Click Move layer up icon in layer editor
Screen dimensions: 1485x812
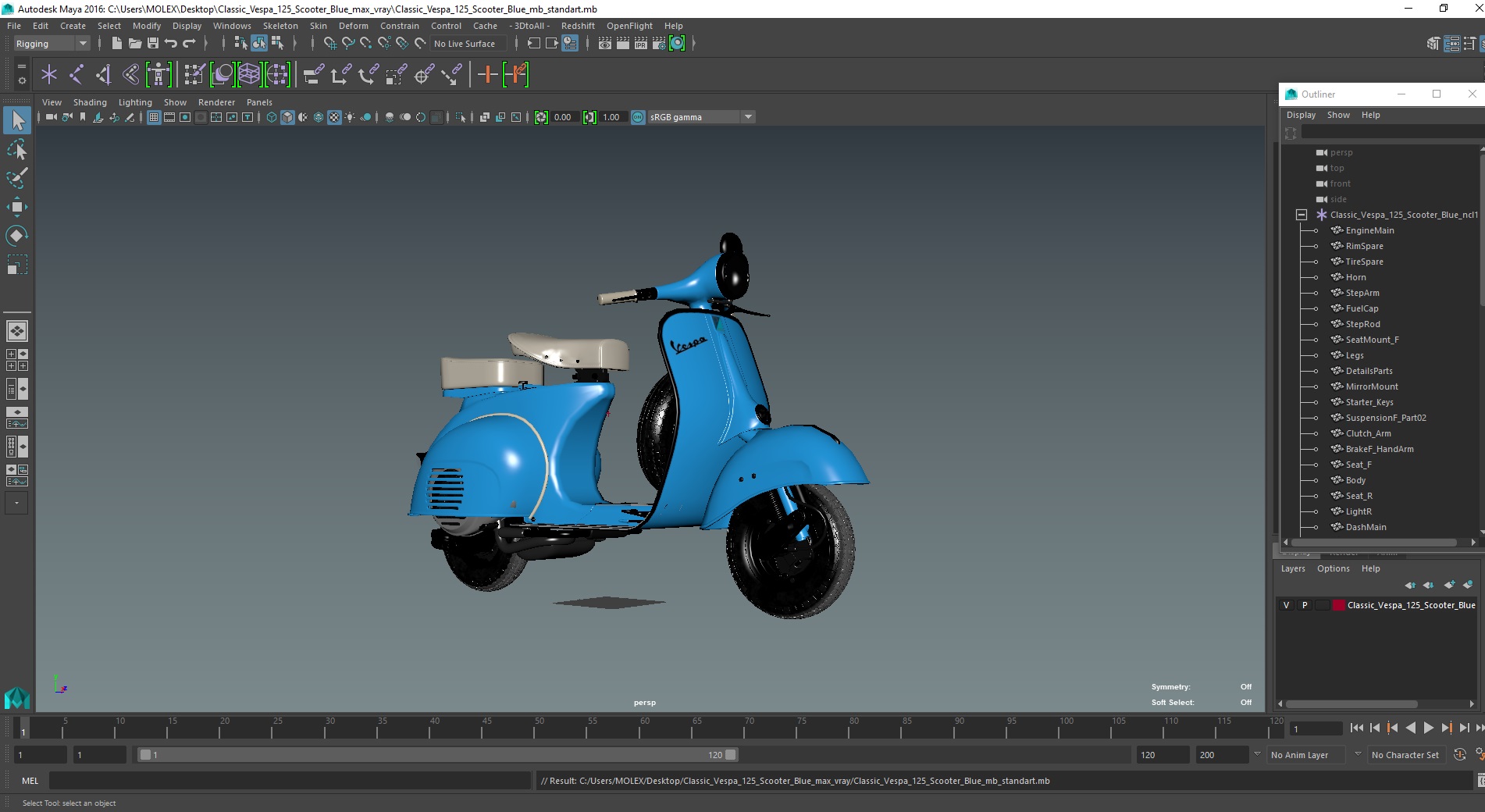[1410, 585]
